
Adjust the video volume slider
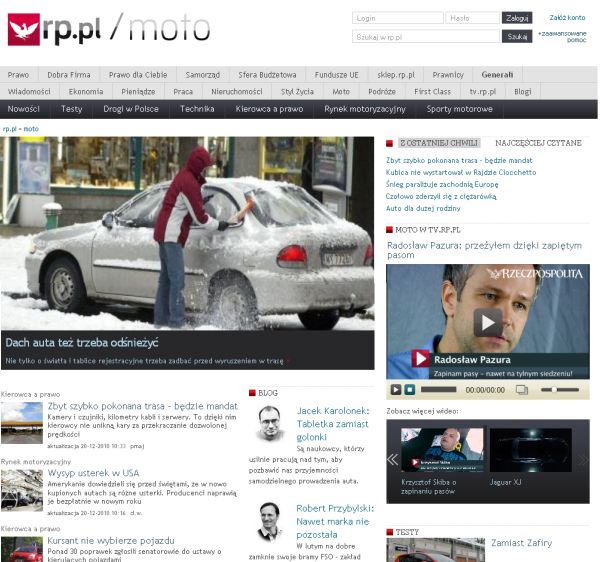560,389
